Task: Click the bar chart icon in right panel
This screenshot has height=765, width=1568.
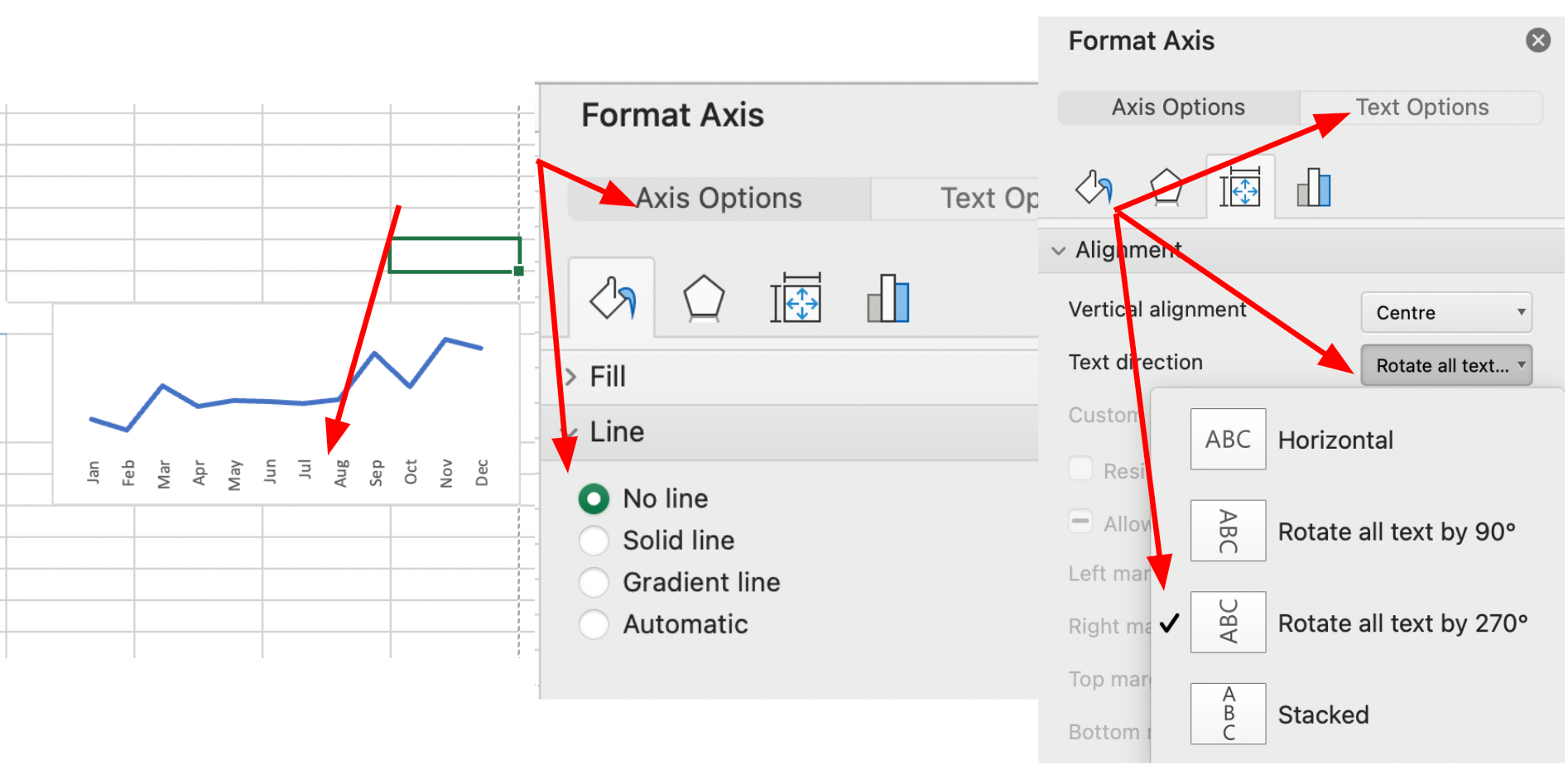Action: [1314, 187]
